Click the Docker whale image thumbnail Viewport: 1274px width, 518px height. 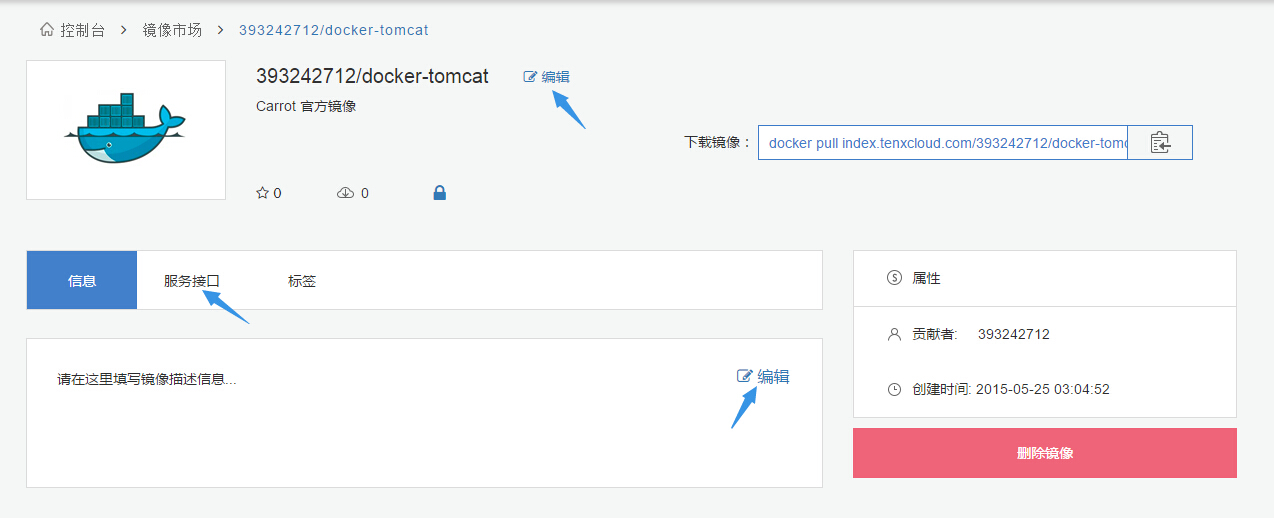[x=126, y=130]
